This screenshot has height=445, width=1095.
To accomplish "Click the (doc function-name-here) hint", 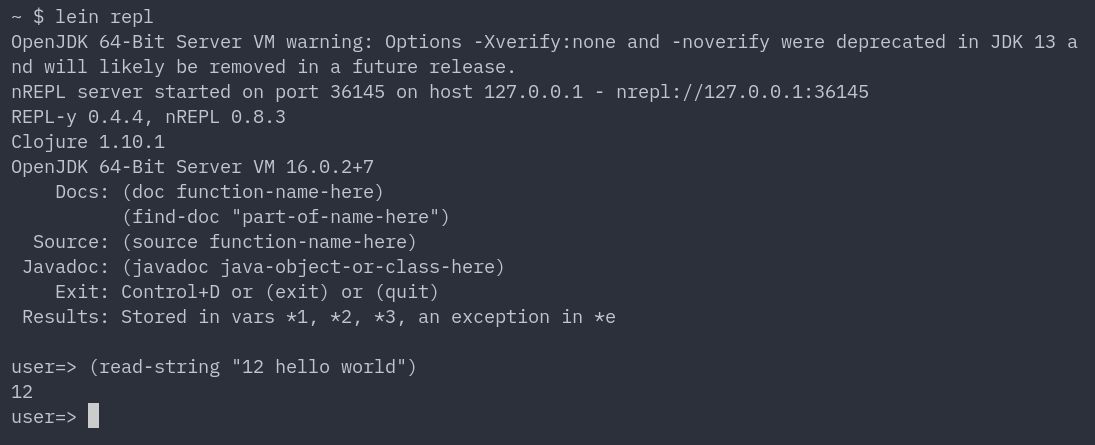I will (x=253, y=191).
